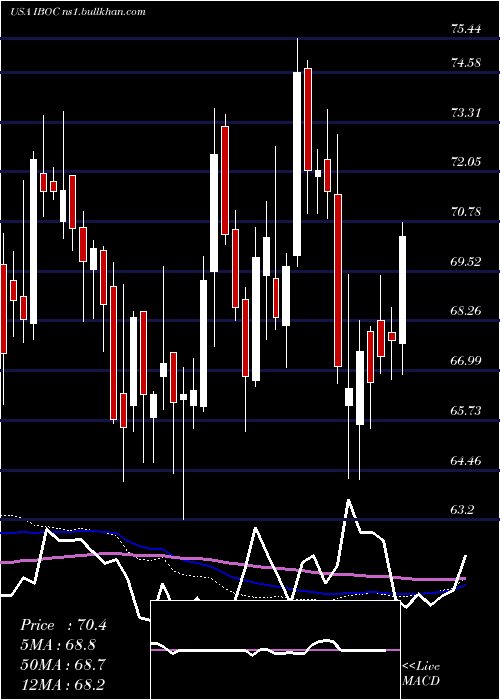Click the 64.46 price axis label
500x700 pixels.
466,460
